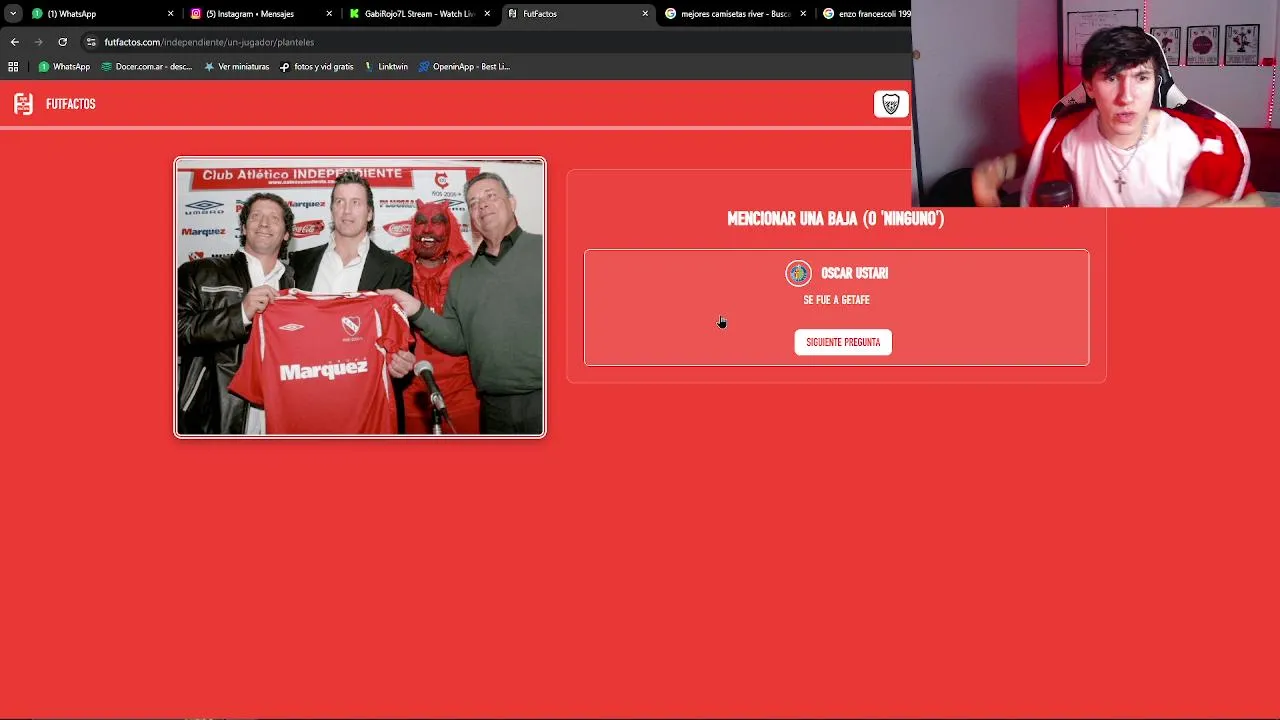Open the OpeninApp bookmark
This screenshot has width=1280, height=720.
click(464, 67)
